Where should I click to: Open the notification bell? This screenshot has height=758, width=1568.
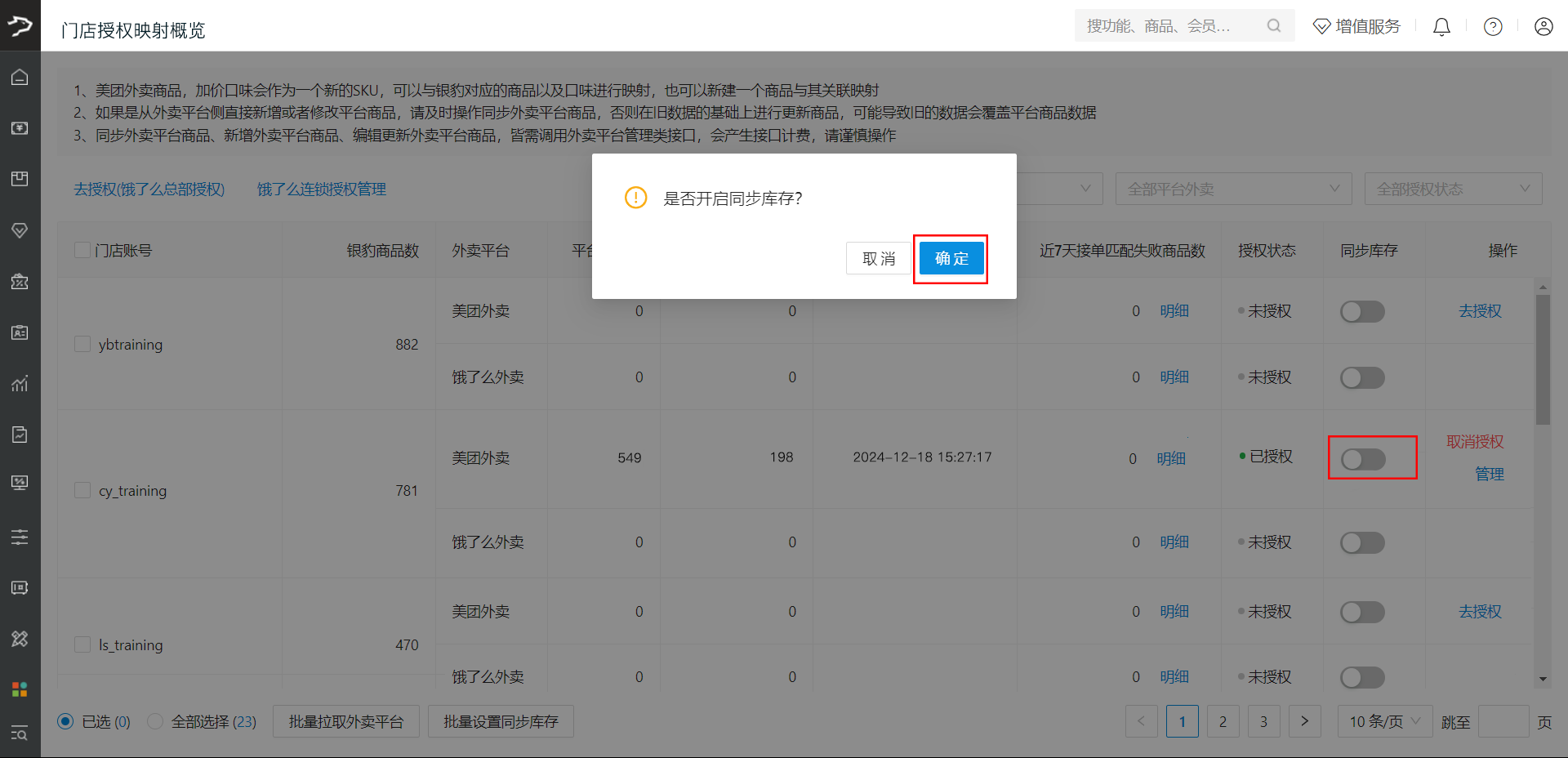pos(1441,27)
